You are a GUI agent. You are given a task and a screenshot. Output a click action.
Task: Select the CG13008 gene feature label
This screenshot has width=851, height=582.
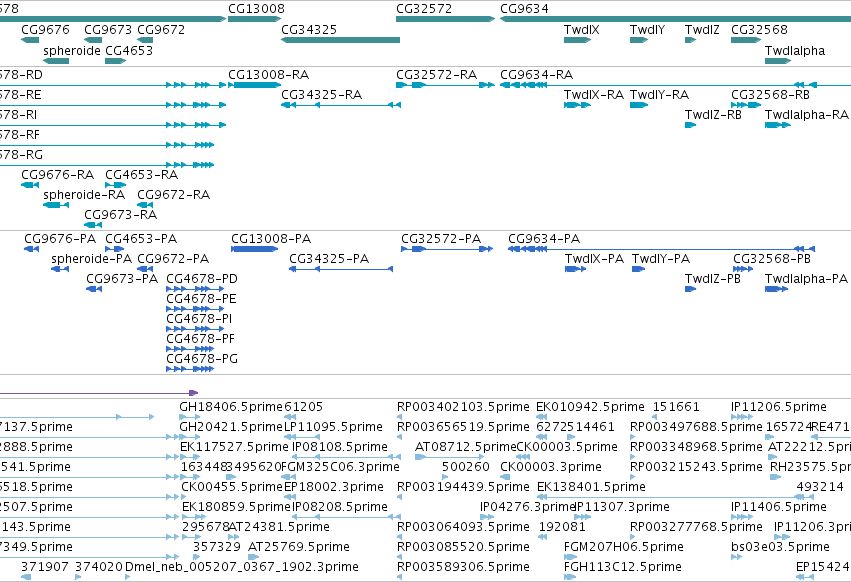[x=256, y=9]
